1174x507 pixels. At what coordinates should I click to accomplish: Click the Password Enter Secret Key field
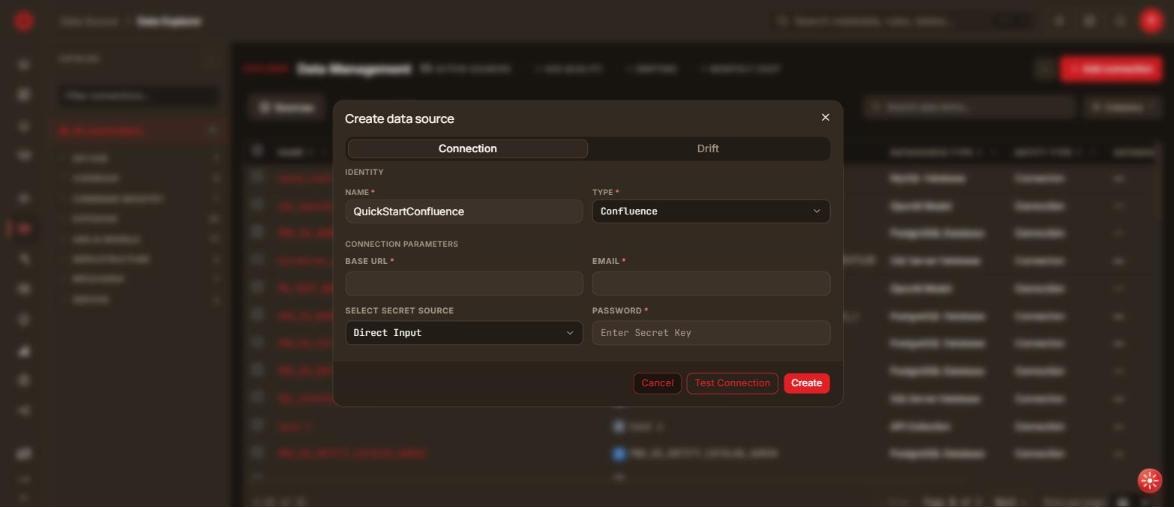[x=711, y=333]
